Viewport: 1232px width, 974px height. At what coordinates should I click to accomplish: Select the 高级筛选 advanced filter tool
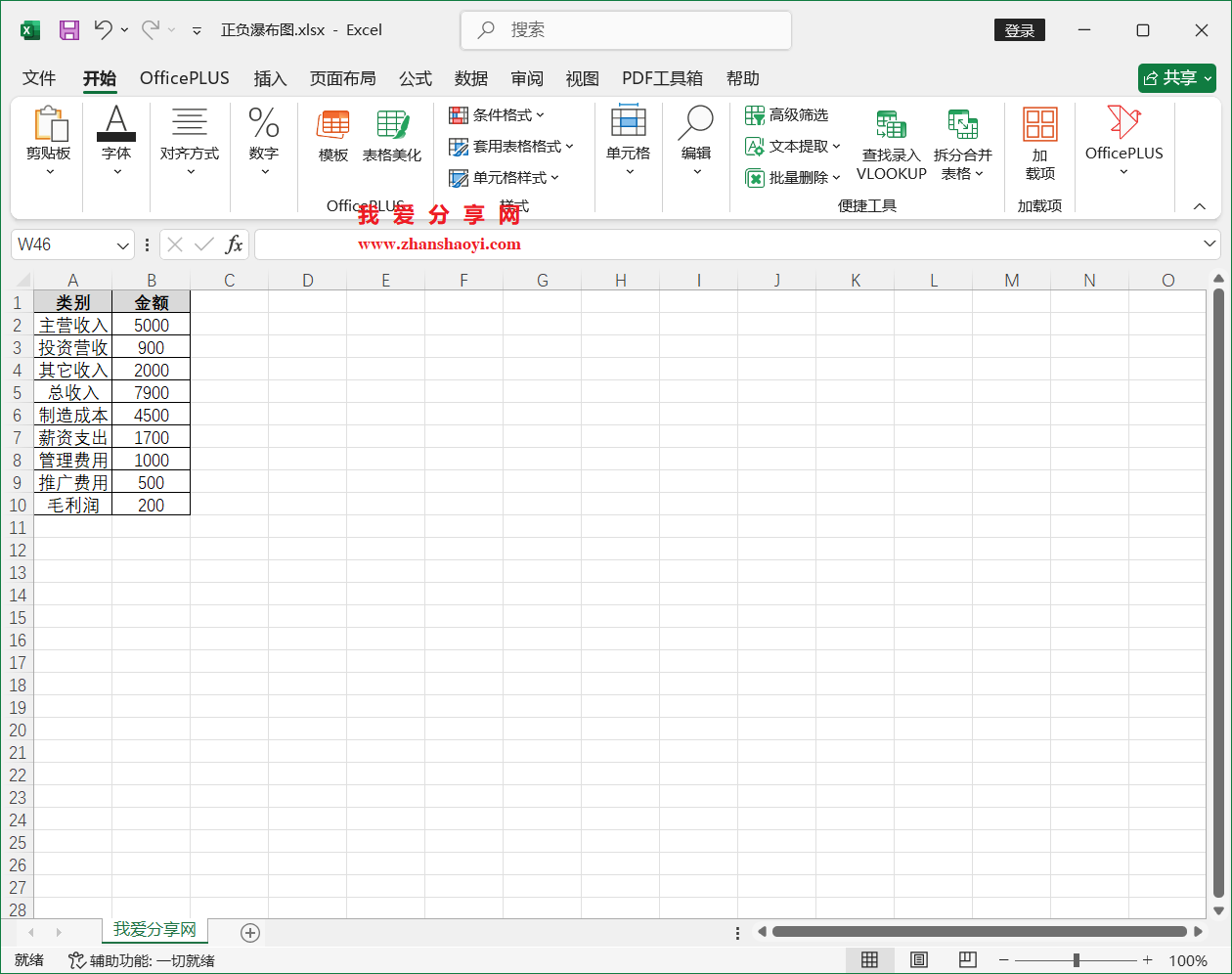click(788, 114)
